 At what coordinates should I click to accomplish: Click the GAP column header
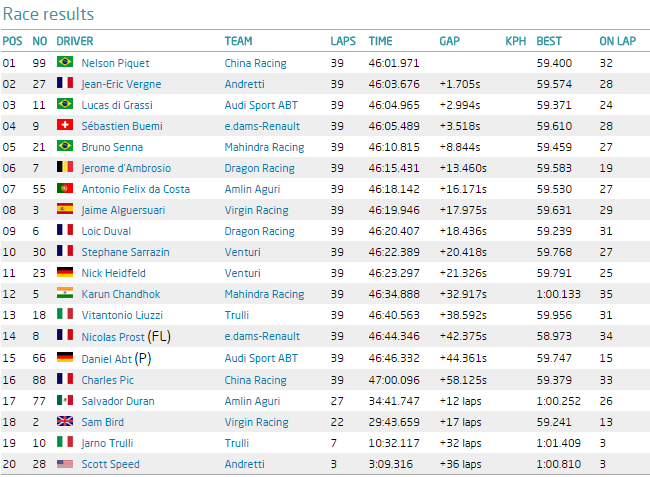click(x=449, y=41)
